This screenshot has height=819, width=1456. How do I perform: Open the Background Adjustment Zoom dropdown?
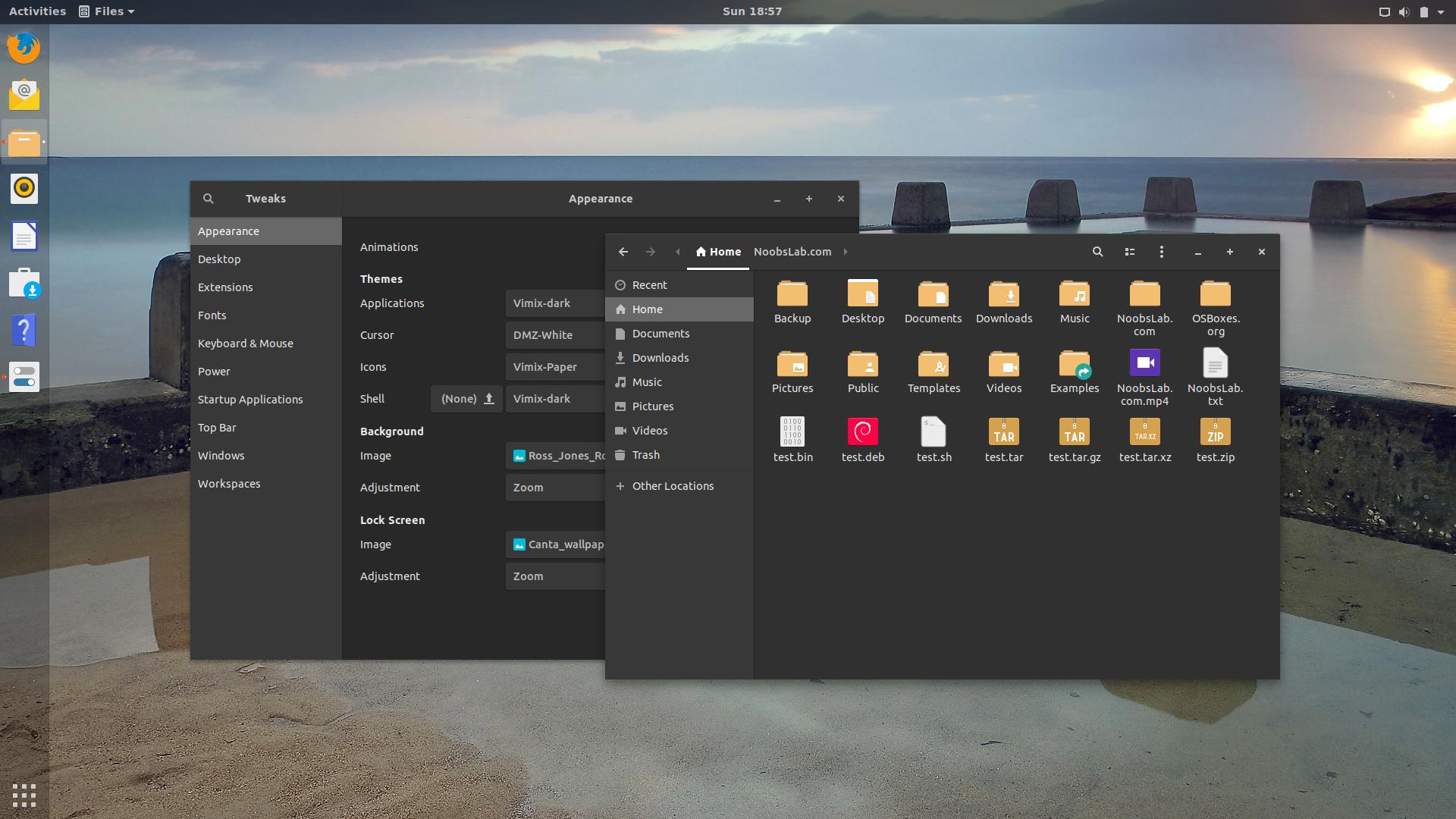[554, 487]
